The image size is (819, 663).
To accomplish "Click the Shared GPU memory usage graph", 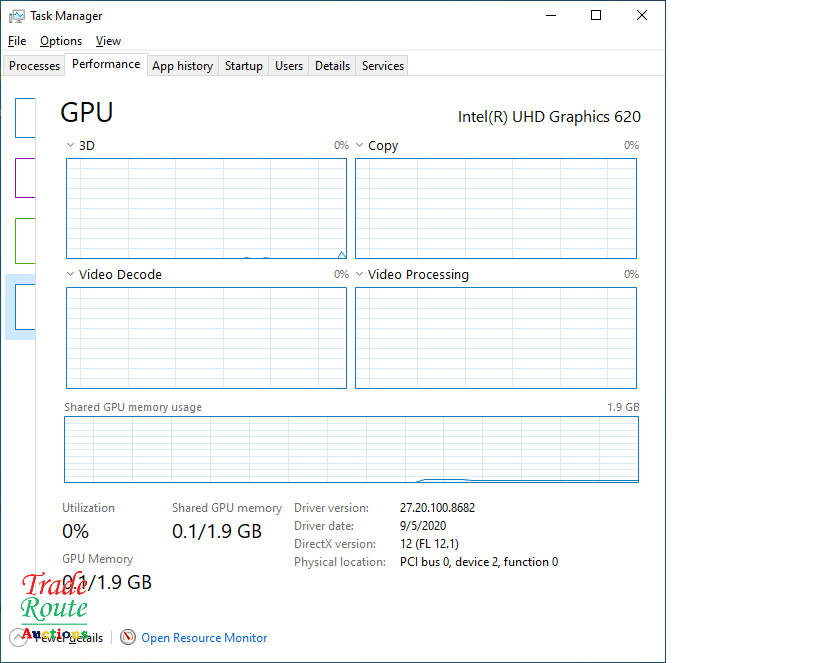I will [x=351, y=450].
